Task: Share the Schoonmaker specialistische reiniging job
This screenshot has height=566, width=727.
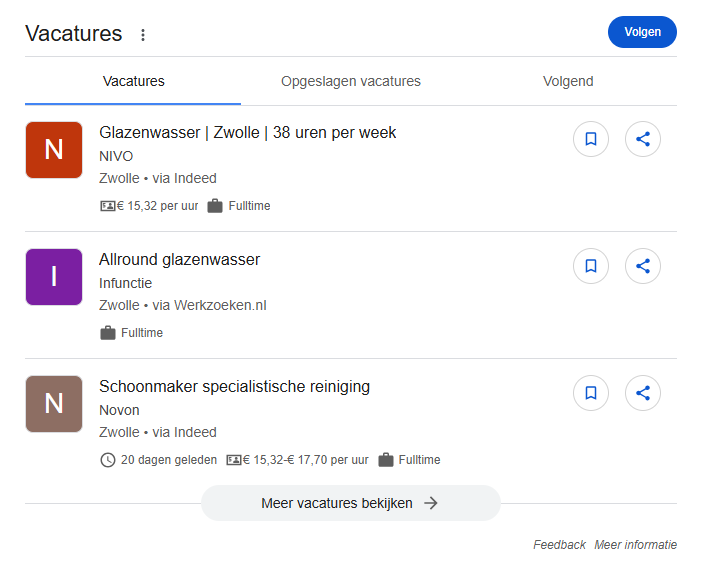Action: click(643, 393)
